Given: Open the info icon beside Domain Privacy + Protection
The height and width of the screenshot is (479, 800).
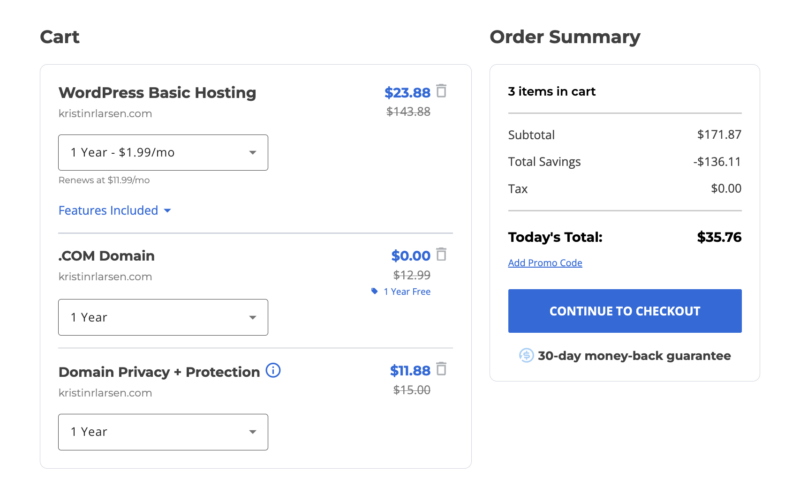Looking at the screenshot, I should 273,370.
